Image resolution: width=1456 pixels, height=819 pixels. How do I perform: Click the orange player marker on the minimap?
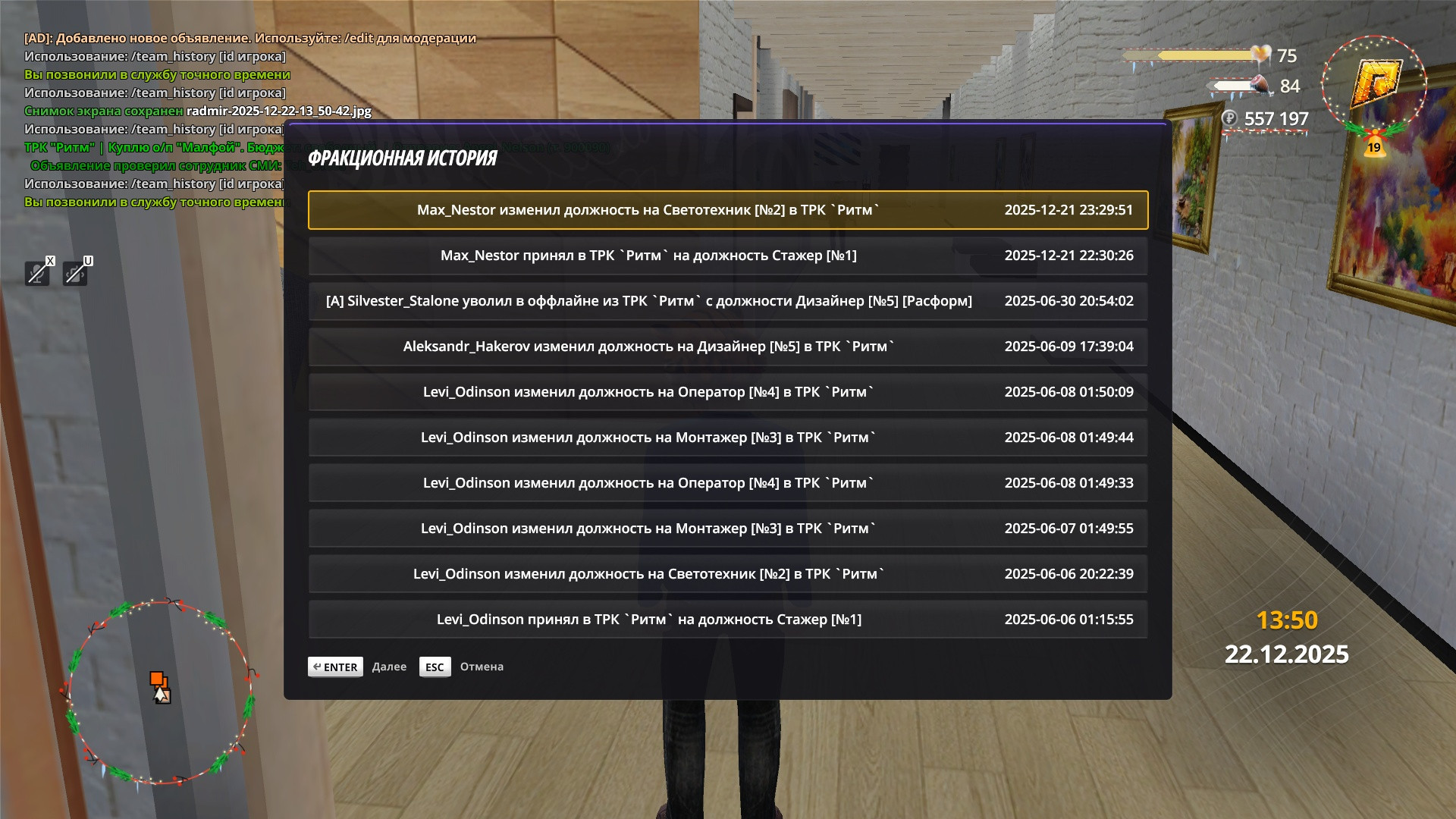tap(157, 679)
